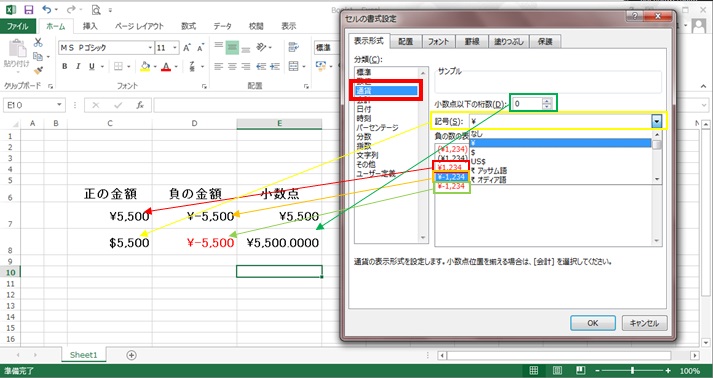
Task: Toggle Italic formatting
Action: tap(78, 66)
